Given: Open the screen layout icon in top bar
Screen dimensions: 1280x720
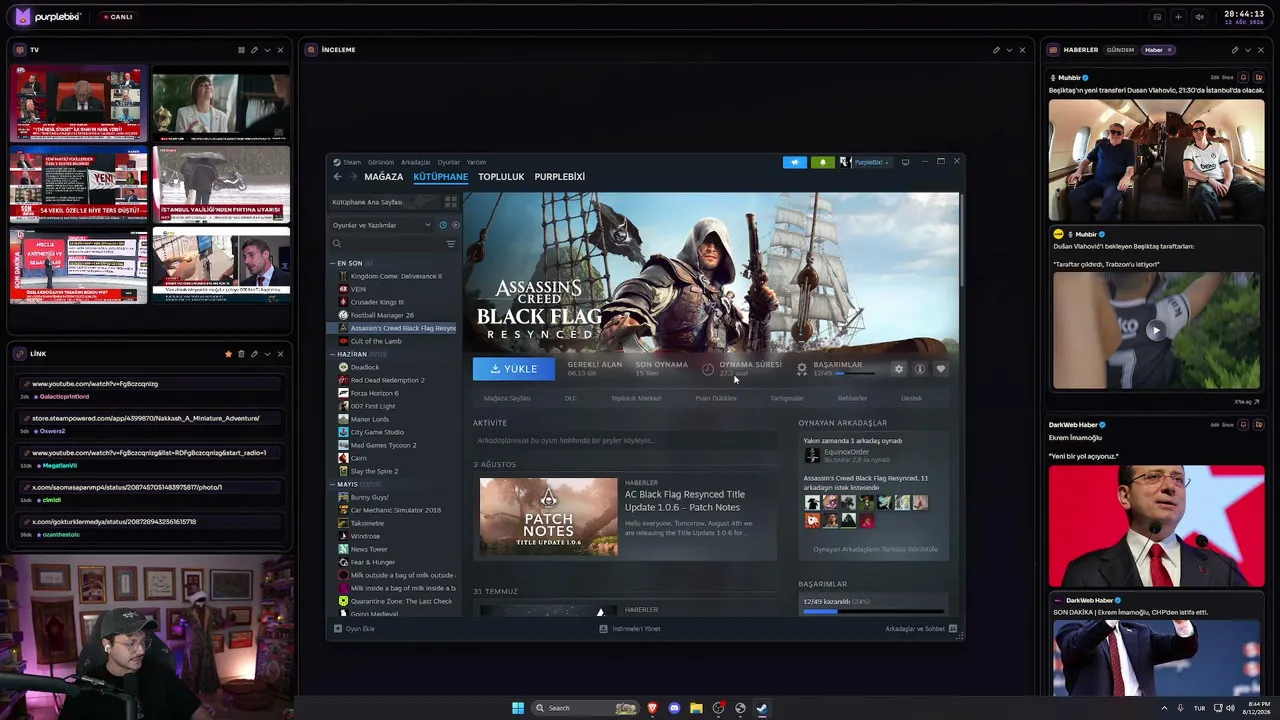Looking at the screenshot, I should [x=1157, y=17].
